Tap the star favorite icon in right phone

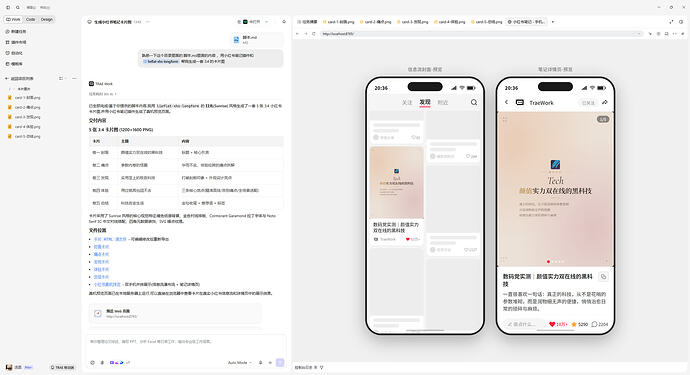pos(574,324)
